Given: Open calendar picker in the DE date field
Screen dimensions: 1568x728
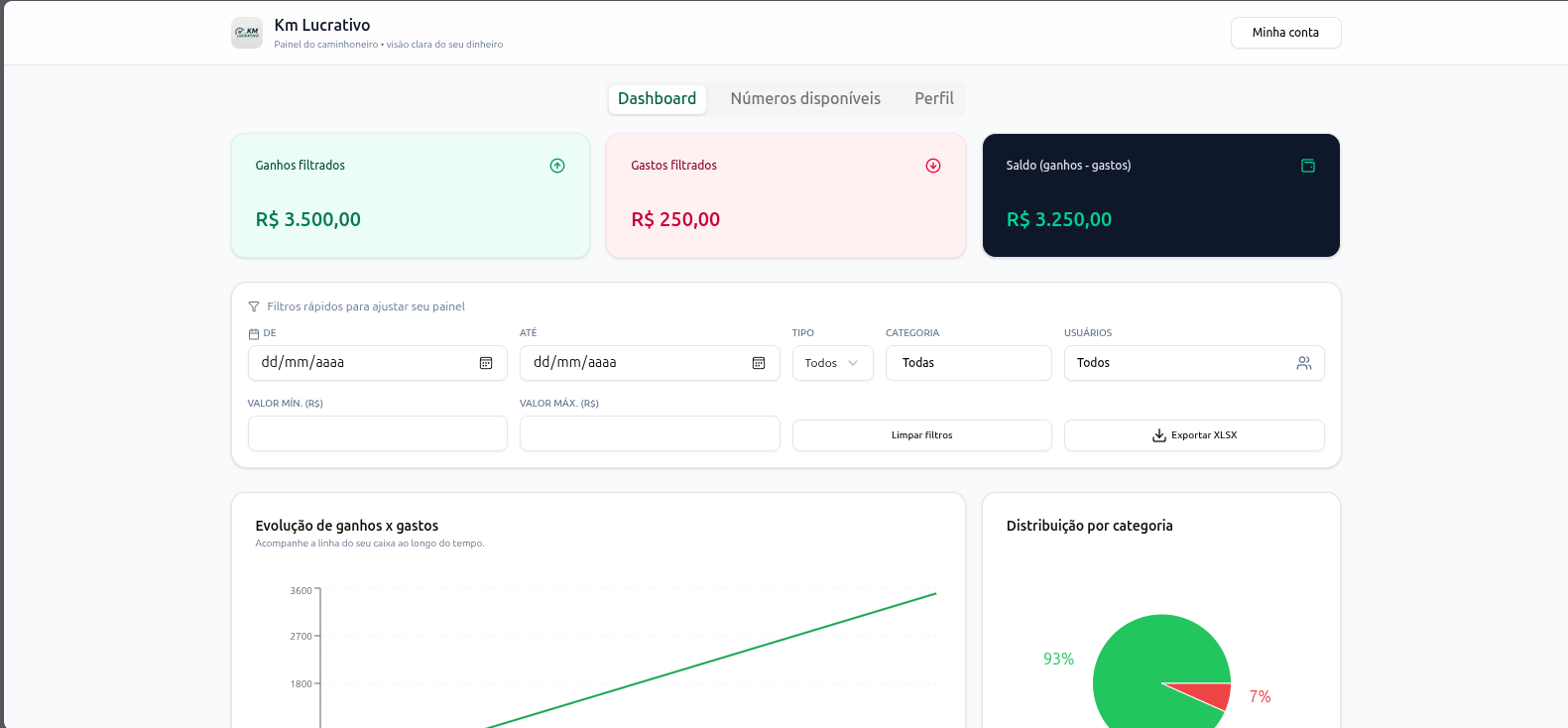Looking at the screenshot, I should pyautogui.click(x=486, y=363).
